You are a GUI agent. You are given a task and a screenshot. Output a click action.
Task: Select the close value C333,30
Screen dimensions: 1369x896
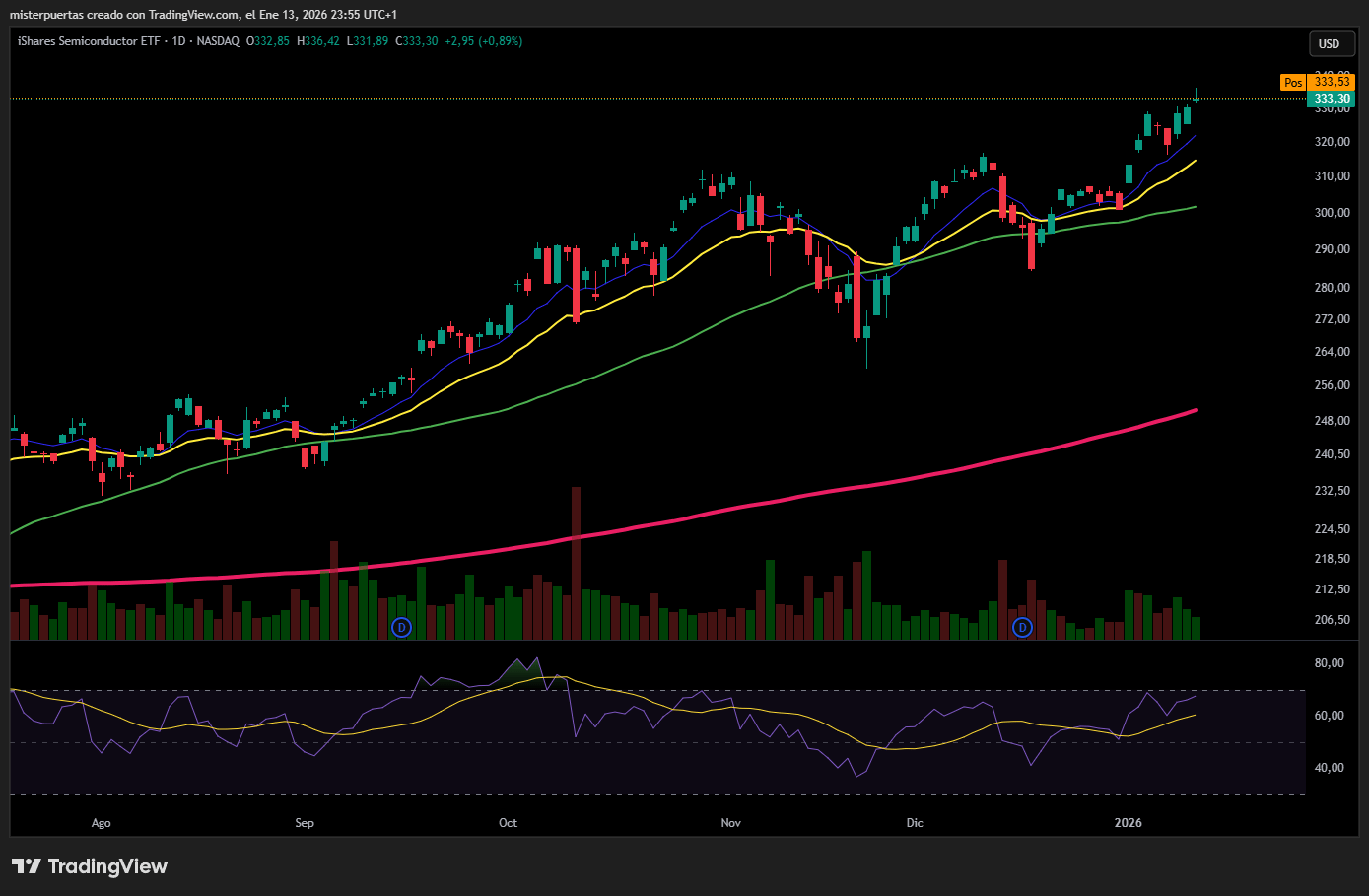click(417, 41)
